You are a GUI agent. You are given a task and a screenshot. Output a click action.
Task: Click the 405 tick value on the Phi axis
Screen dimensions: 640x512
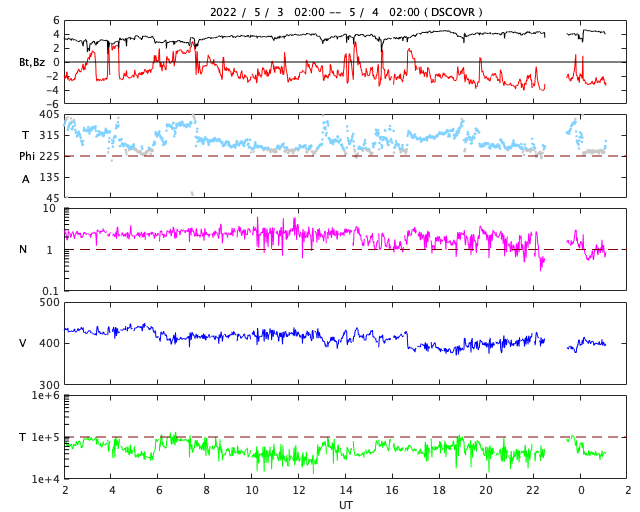(x=49, y=115)
